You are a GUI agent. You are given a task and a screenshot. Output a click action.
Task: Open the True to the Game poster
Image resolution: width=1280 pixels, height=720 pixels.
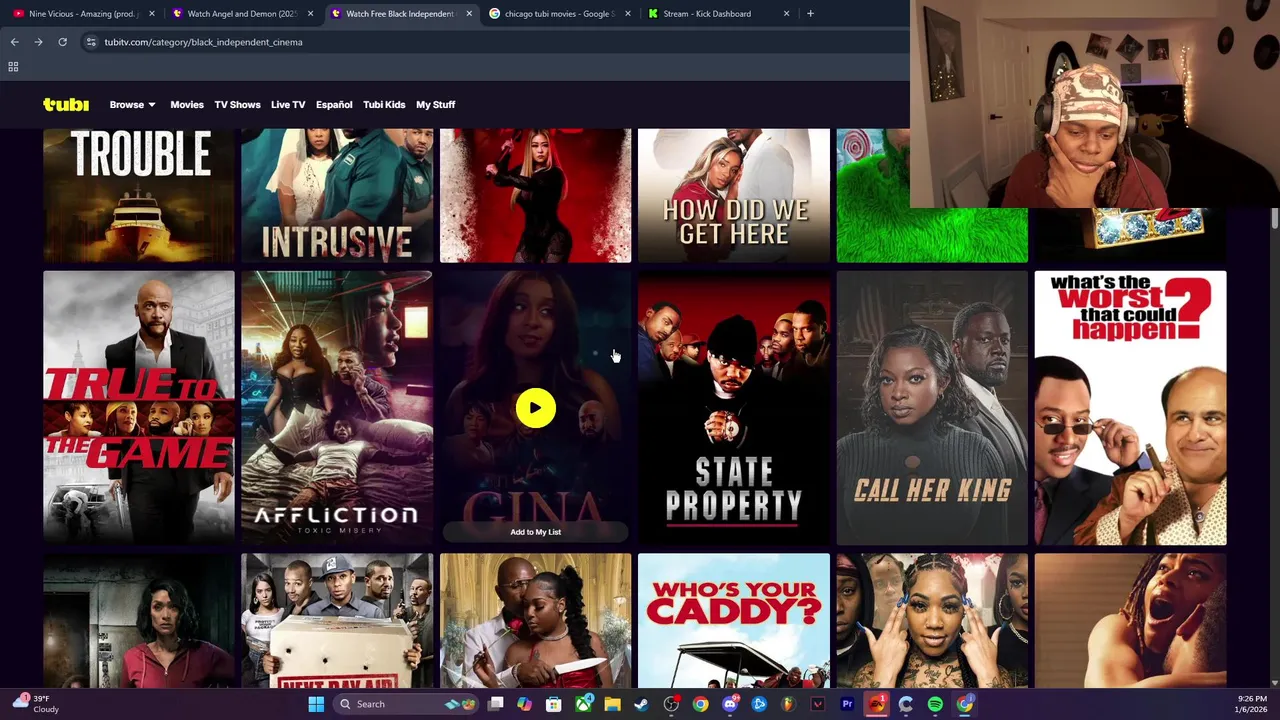click(x=139, y=408)
